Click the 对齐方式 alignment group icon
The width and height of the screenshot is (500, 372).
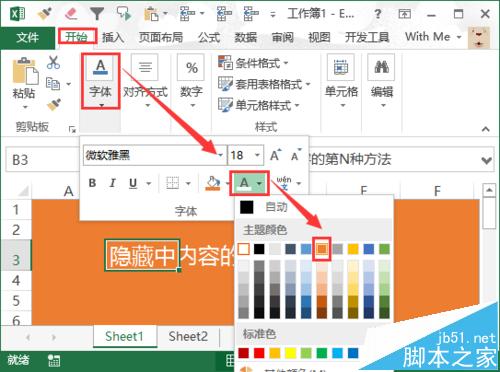(145, 67)
